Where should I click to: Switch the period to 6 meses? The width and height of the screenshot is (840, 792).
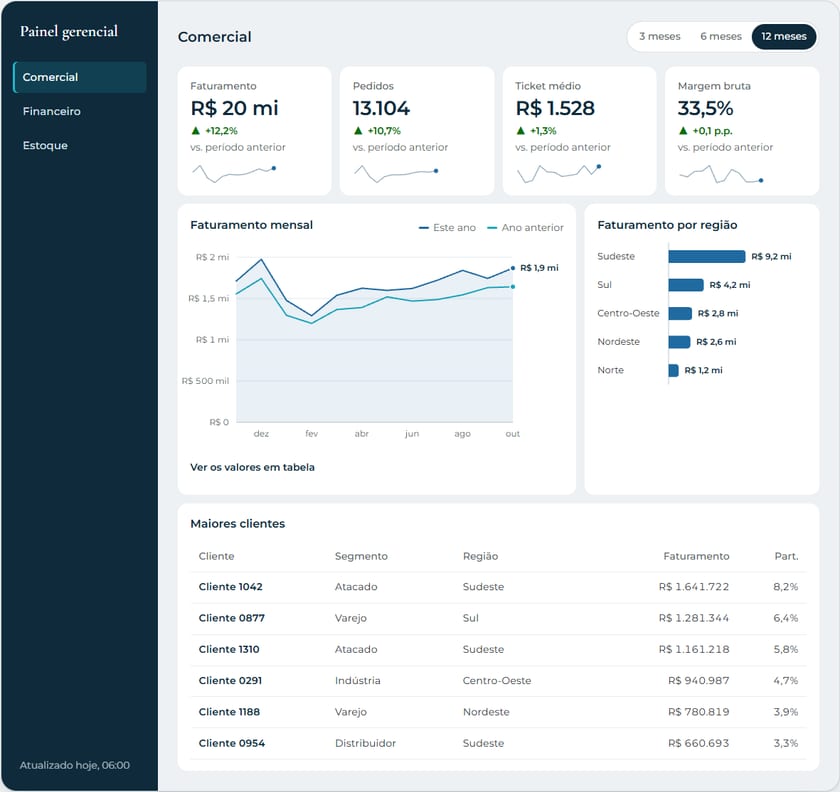tap(721, 36)
